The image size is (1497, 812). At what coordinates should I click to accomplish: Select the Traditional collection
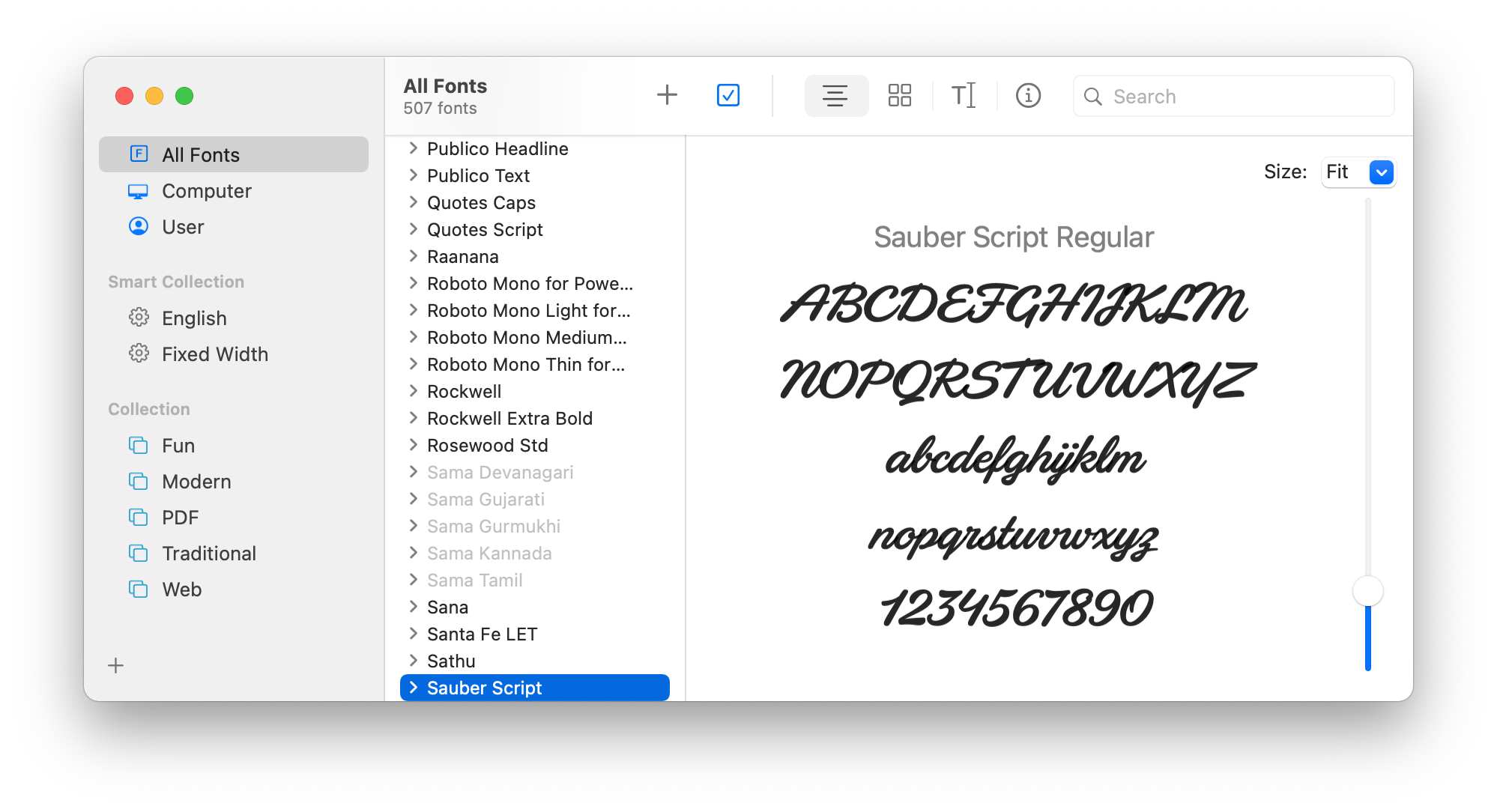(208, 554)
